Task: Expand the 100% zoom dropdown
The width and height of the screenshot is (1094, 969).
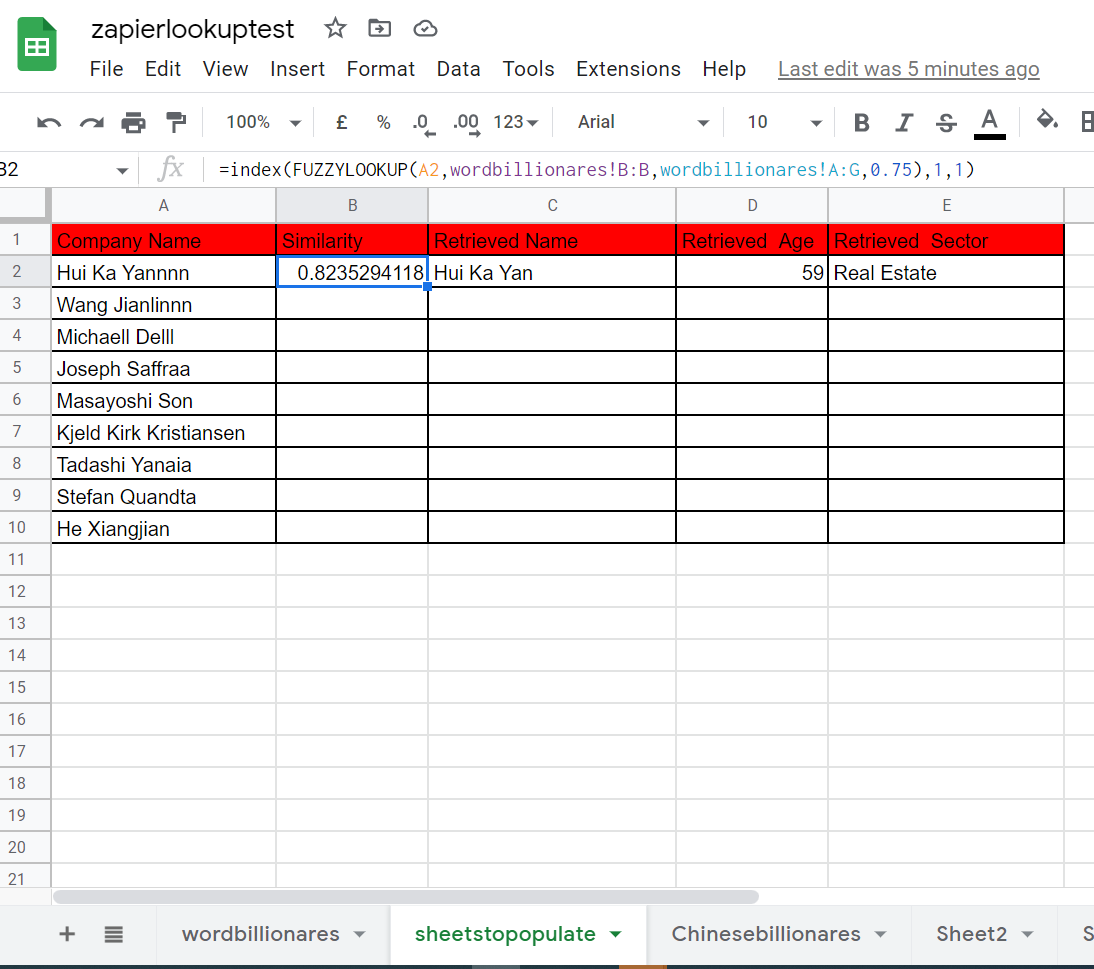Action: pyautogui.click(x=261, y=121)
